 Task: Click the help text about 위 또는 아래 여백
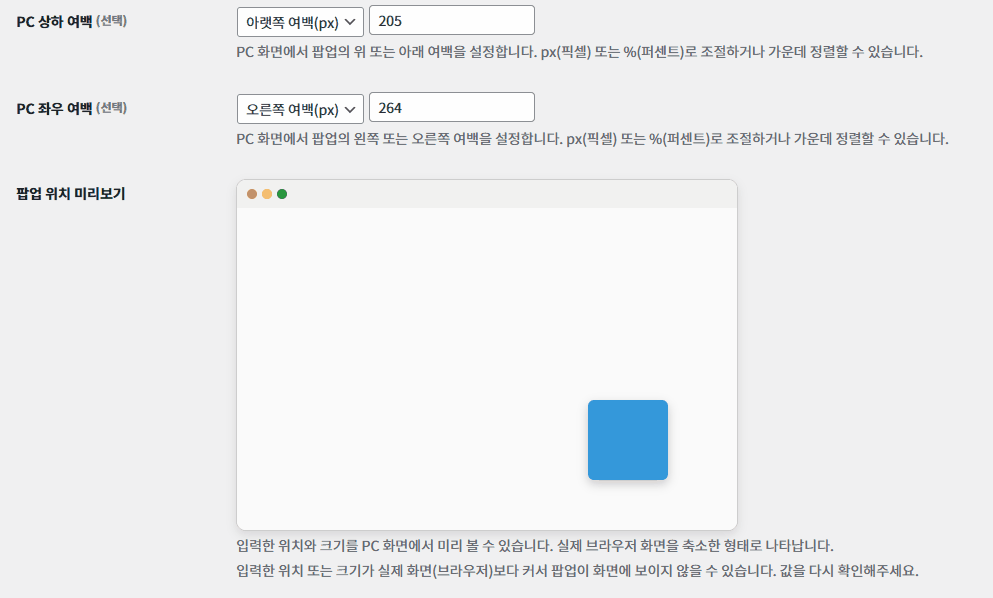pos(579,52)
